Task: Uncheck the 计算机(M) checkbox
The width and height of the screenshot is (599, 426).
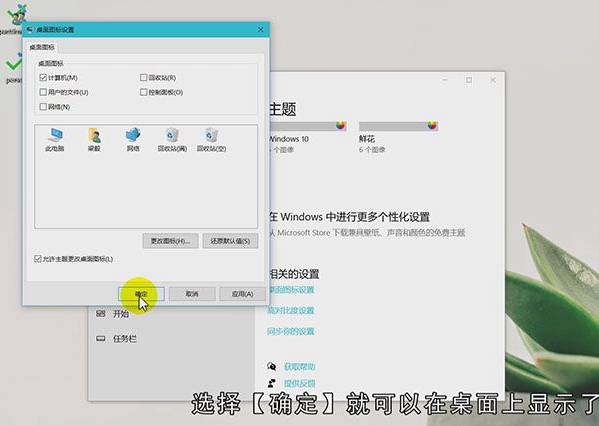Action: coord(43,78)
